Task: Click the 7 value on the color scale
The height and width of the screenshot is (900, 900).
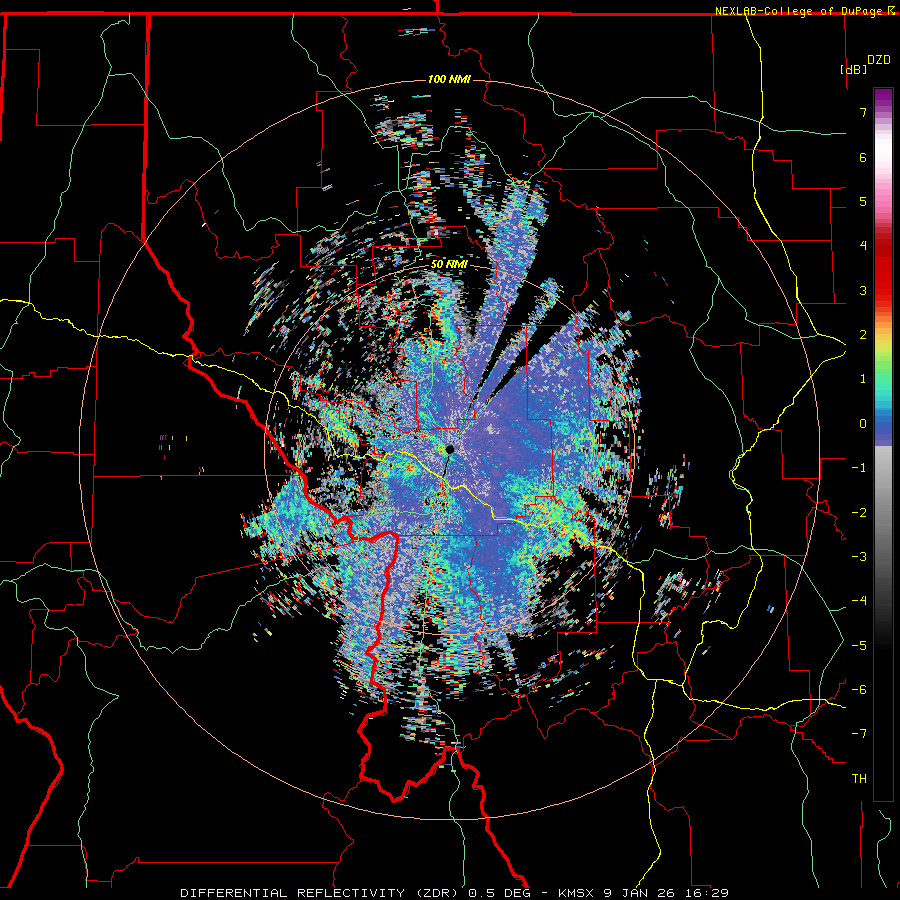Action: point(863,112)
